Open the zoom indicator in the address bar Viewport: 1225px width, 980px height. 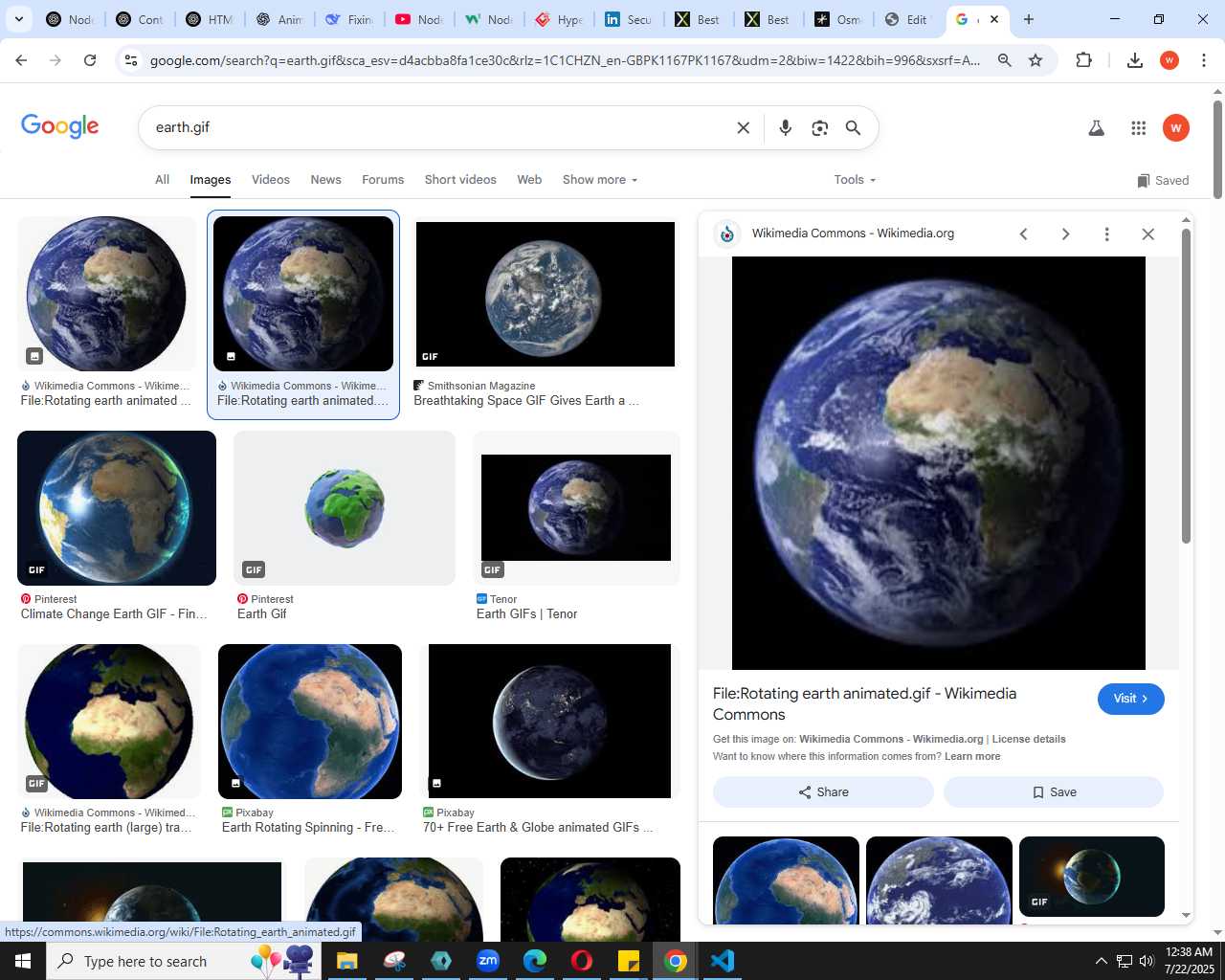click(1004, 60)
